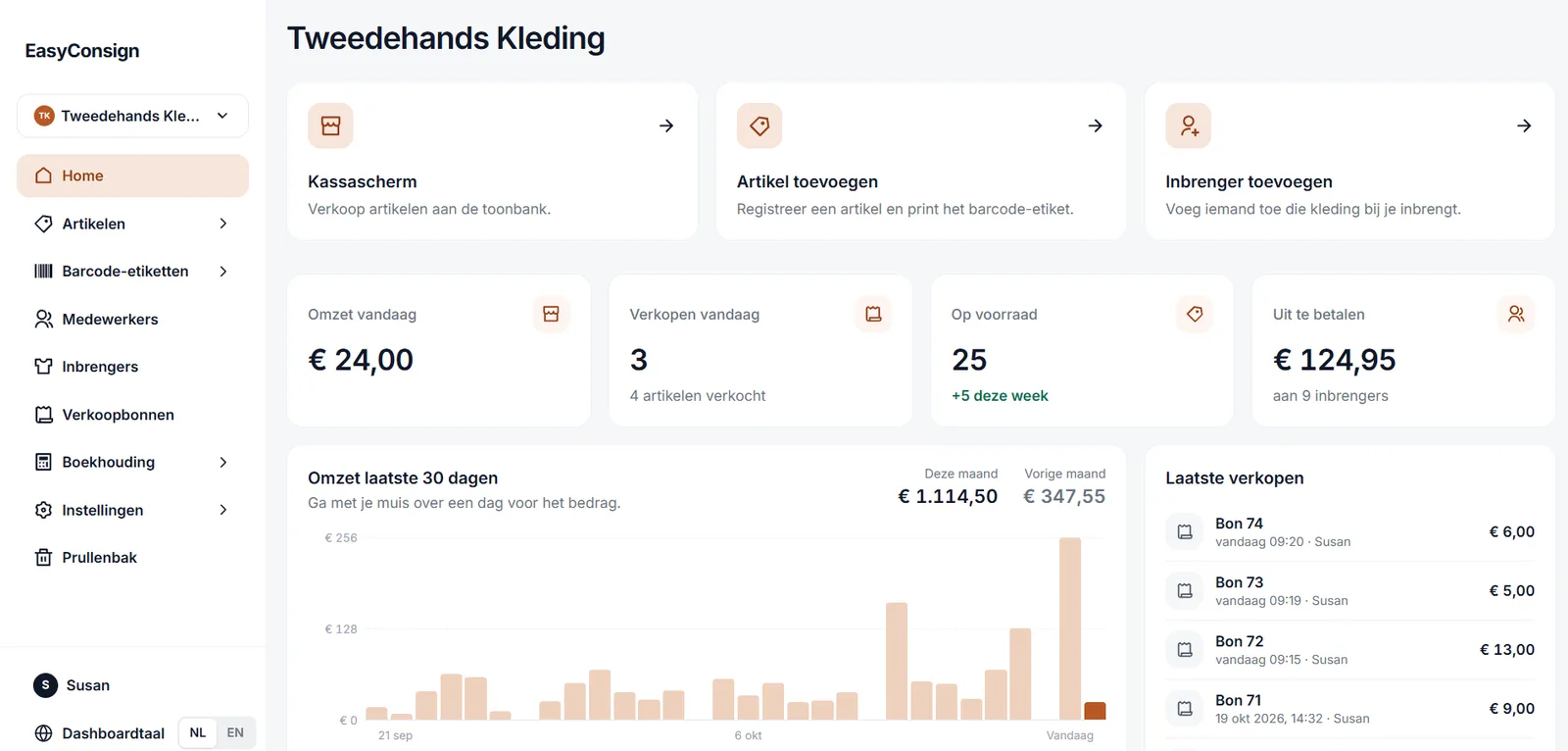Open the Bon 74 sale entry
This screenshot has height=751, width=1568.
point(1349,531)
